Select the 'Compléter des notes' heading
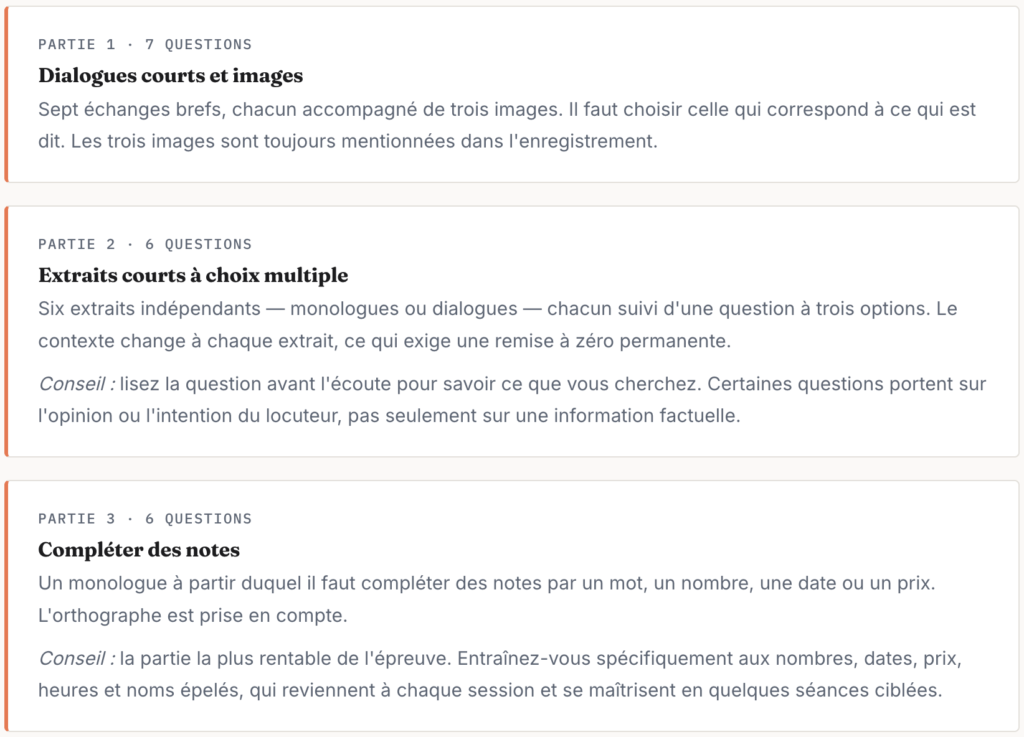This screenshot has height=737, width=1024. click(x=138, y=550)
